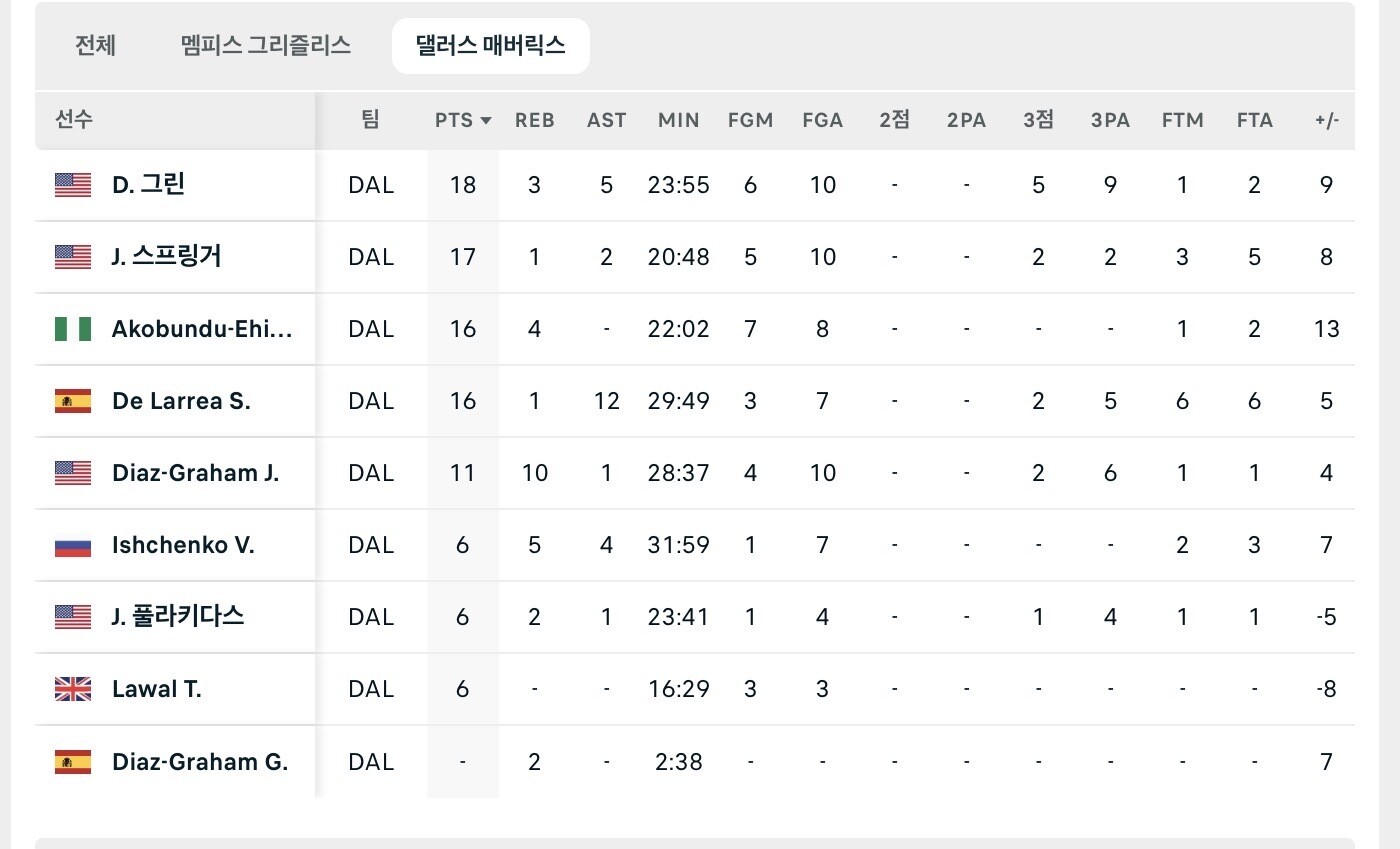
Task: Click the Russian flag beside Ishchenko V.
Action: pyautogui.click(x=73, y=545)
